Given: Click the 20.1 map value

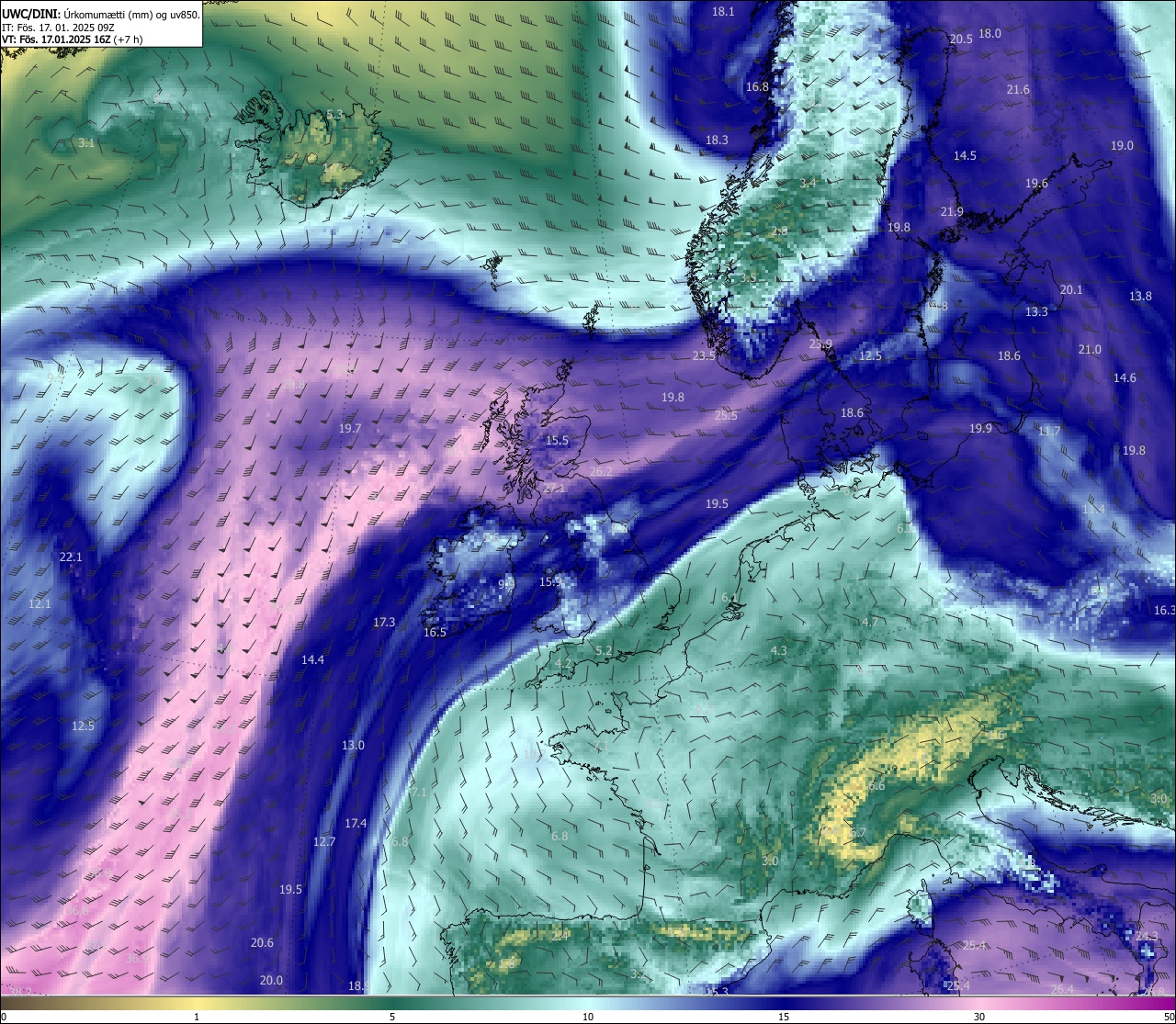Looking at the screenshot, I should [1071, 289].
